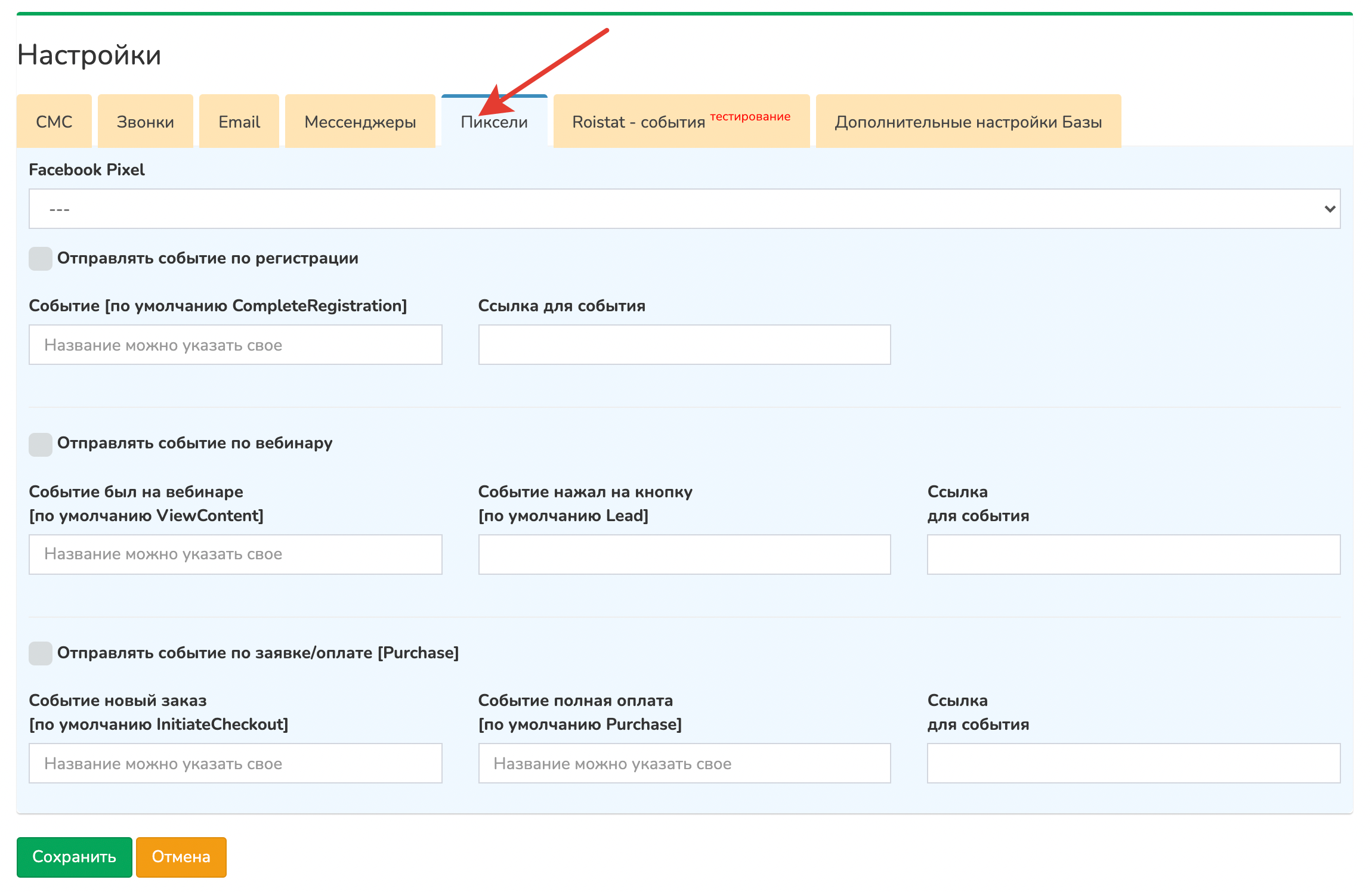The height and width of the screenshot is (892, 1372).
Task: Click the Пиксели tab
Action: (x=494, y=123)
